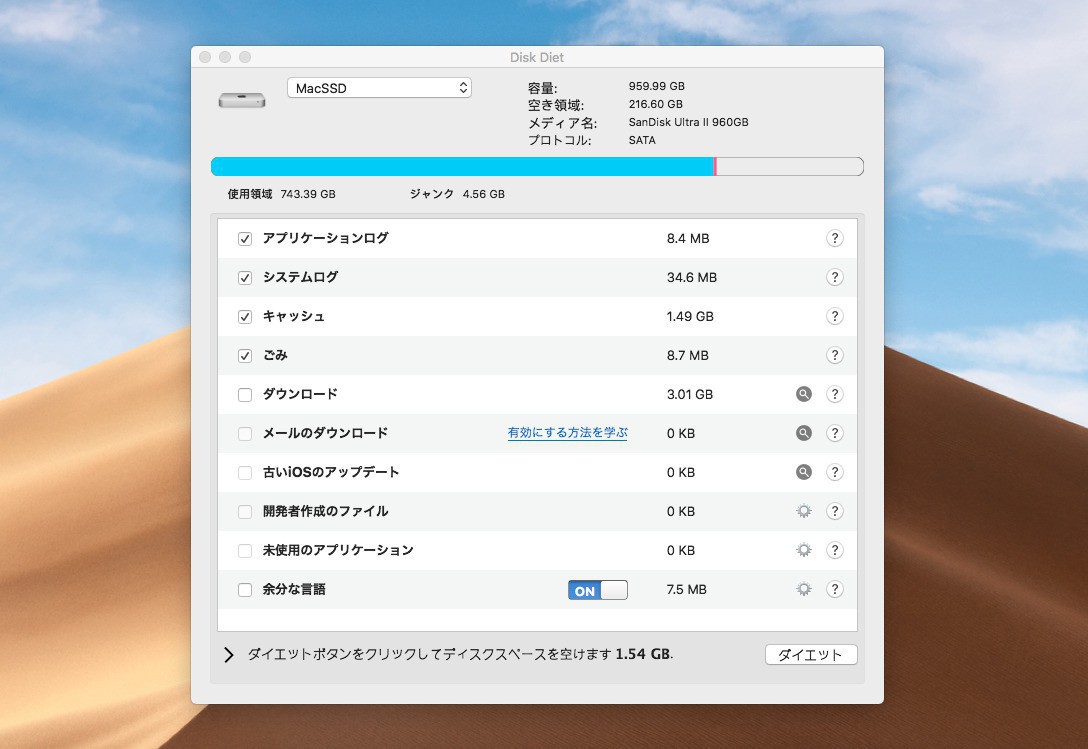
Task: Click the 959.99 GB capacity value
Action: (656, 86)
